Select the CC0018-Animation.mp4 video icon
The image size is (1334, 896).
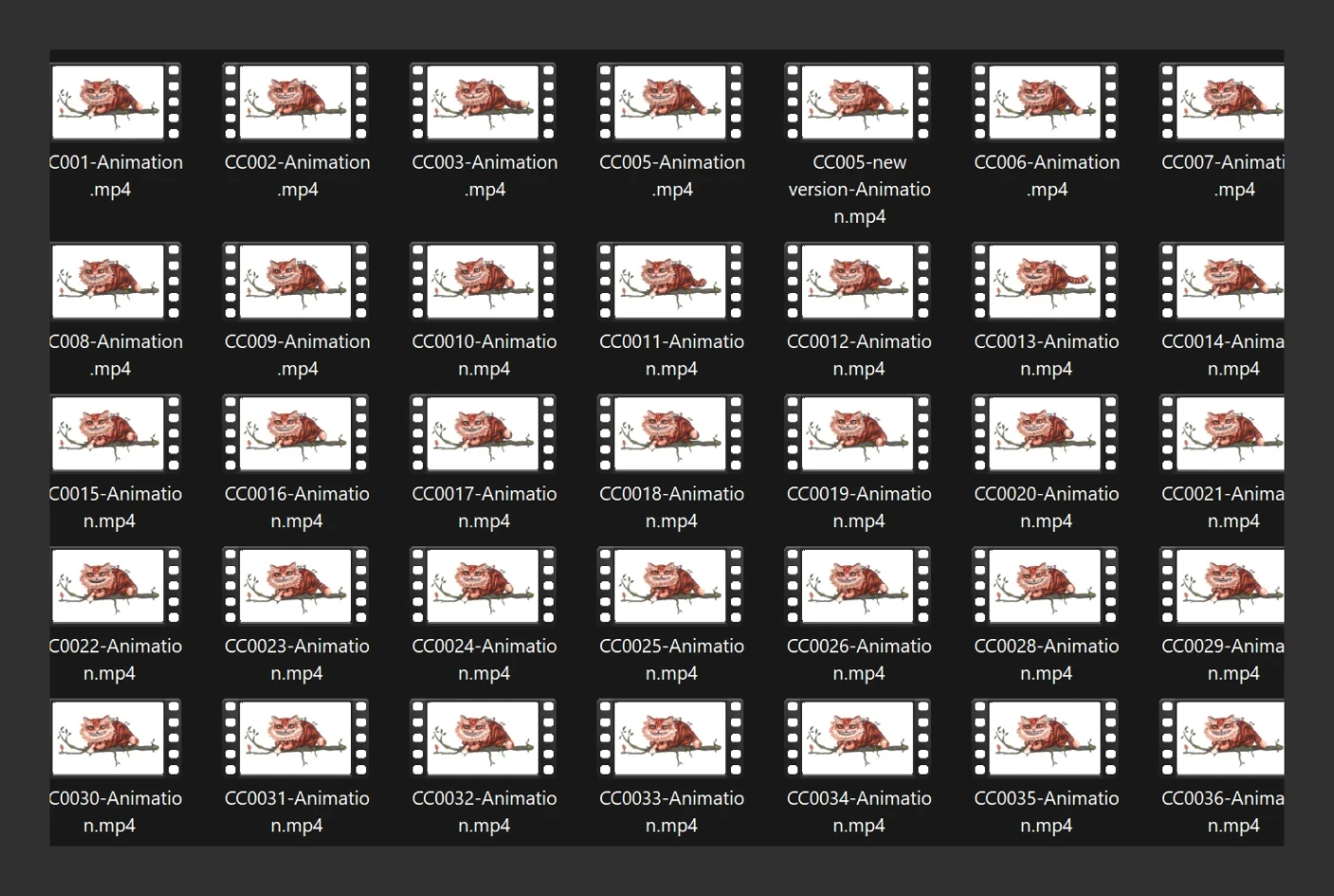pos(670,434)
